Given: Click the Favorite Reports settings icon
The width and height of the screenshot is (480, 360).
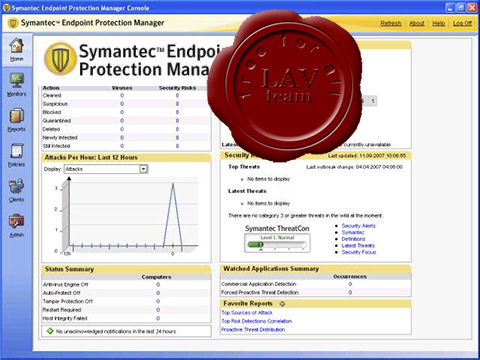Looking at the screenshot, I should pyautogui.click(x=282, y=304).
